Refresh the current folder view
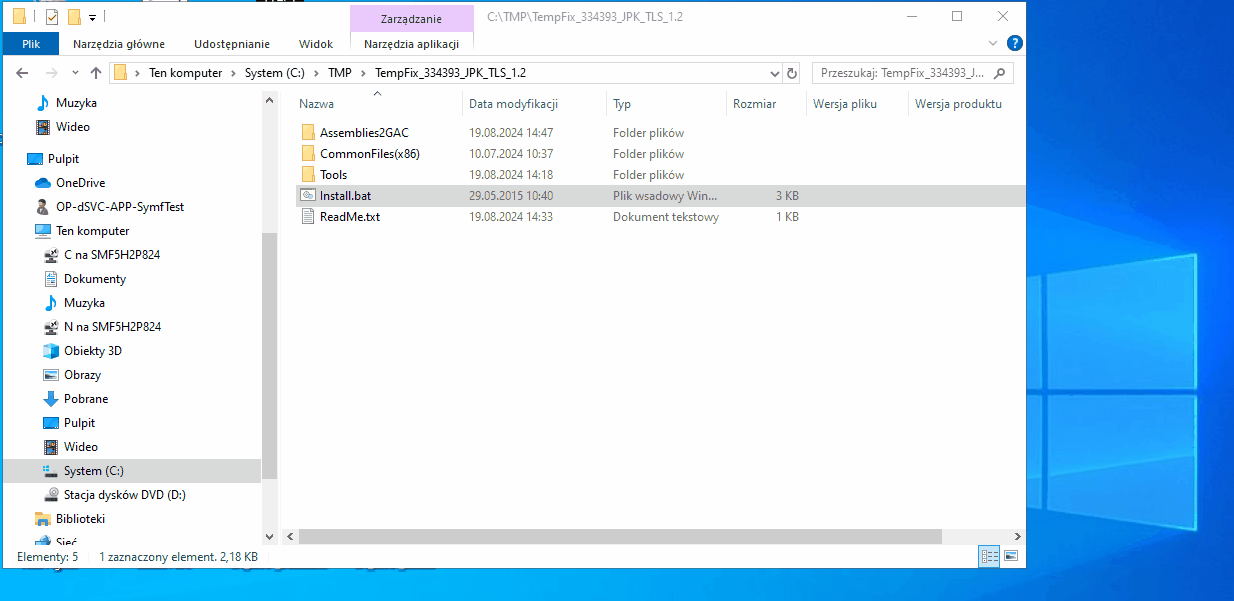 pyautogui.click(x=792, y=73)
